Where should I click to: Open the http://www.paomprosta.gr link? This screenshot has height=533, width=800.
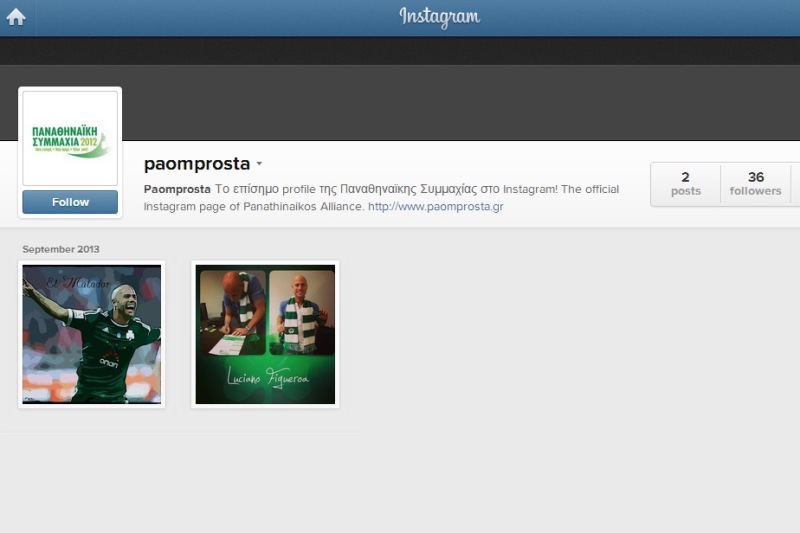(436, 207)
